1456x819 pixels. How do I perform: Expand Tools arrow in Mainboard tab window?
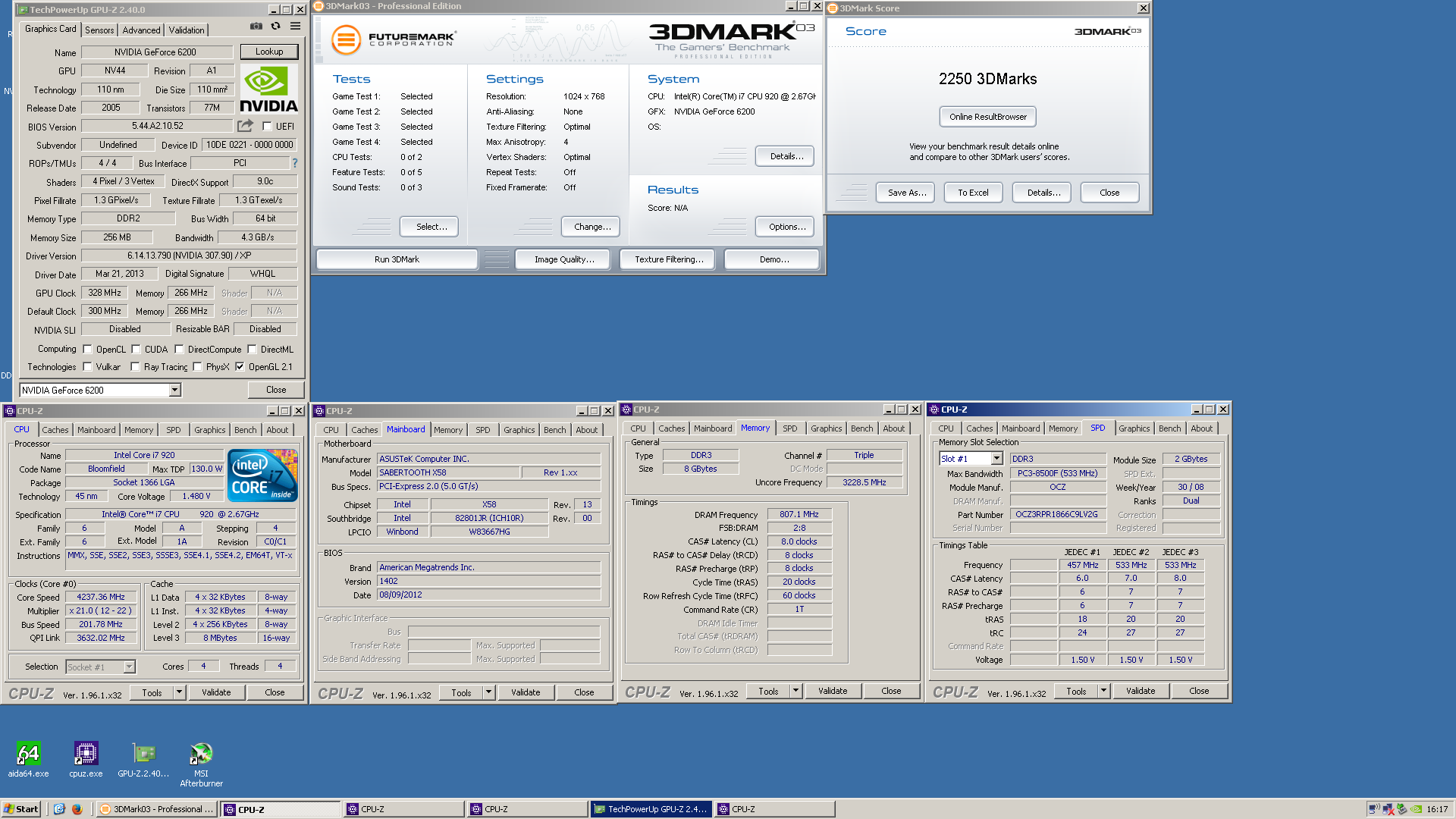coord(488,692)
